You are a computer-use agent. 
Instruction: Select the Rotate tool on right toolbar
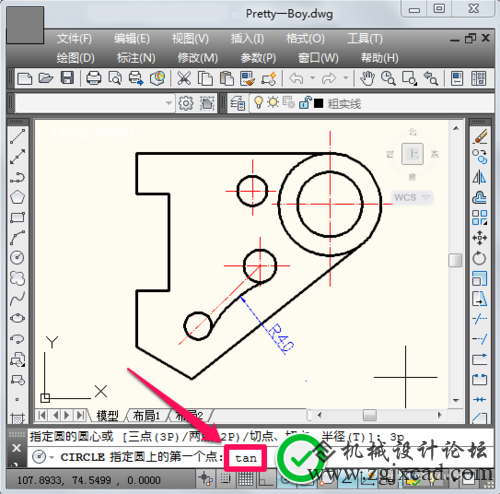coord(479,258)
